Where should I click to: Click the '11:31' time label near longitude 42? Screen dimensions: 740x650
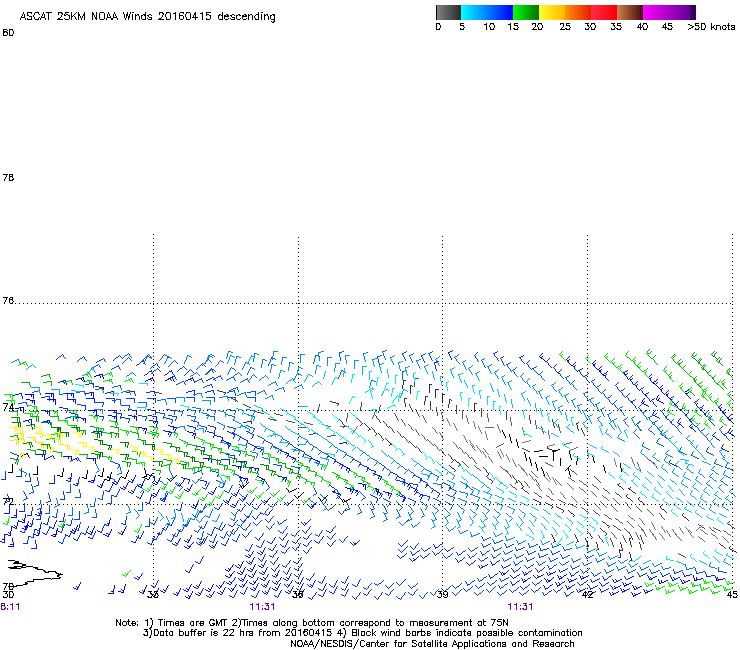(x=520, y=607)
